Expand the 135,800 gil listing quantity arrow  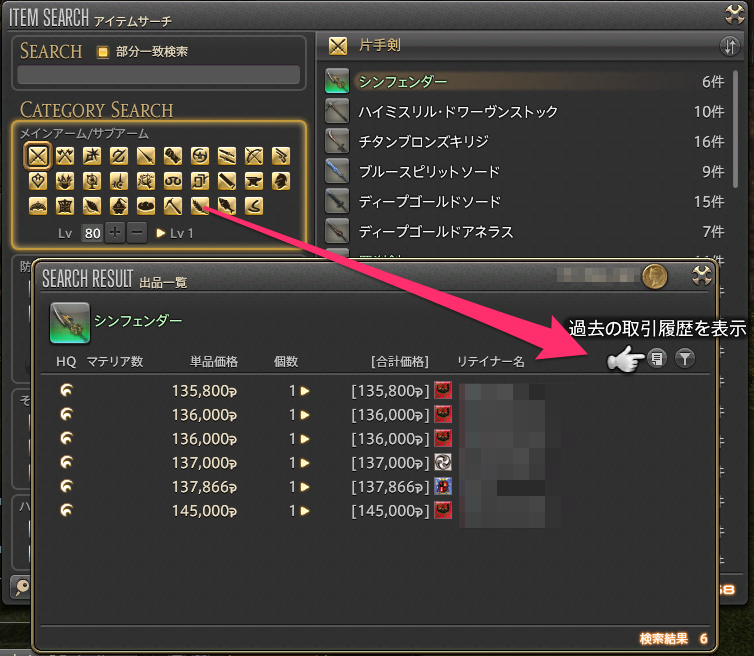tap(305, 391)
